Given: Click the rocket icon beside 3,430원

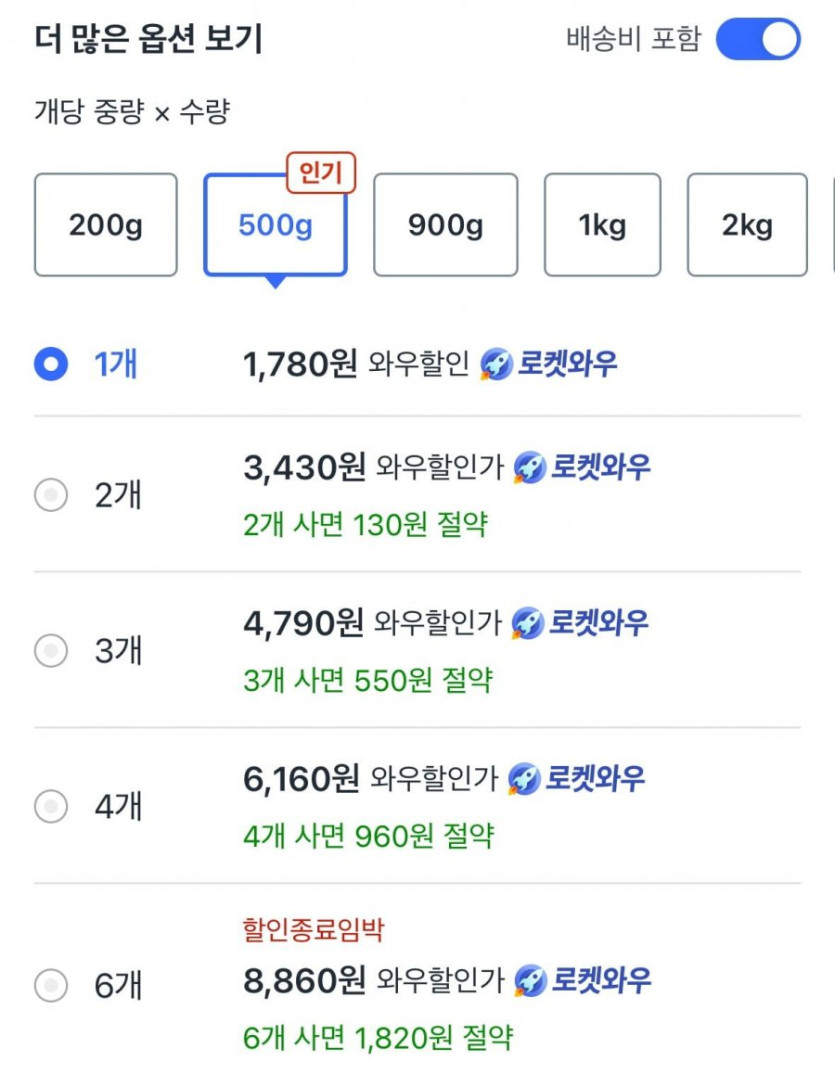Looking at the screenshot, I should pos(529,467).
